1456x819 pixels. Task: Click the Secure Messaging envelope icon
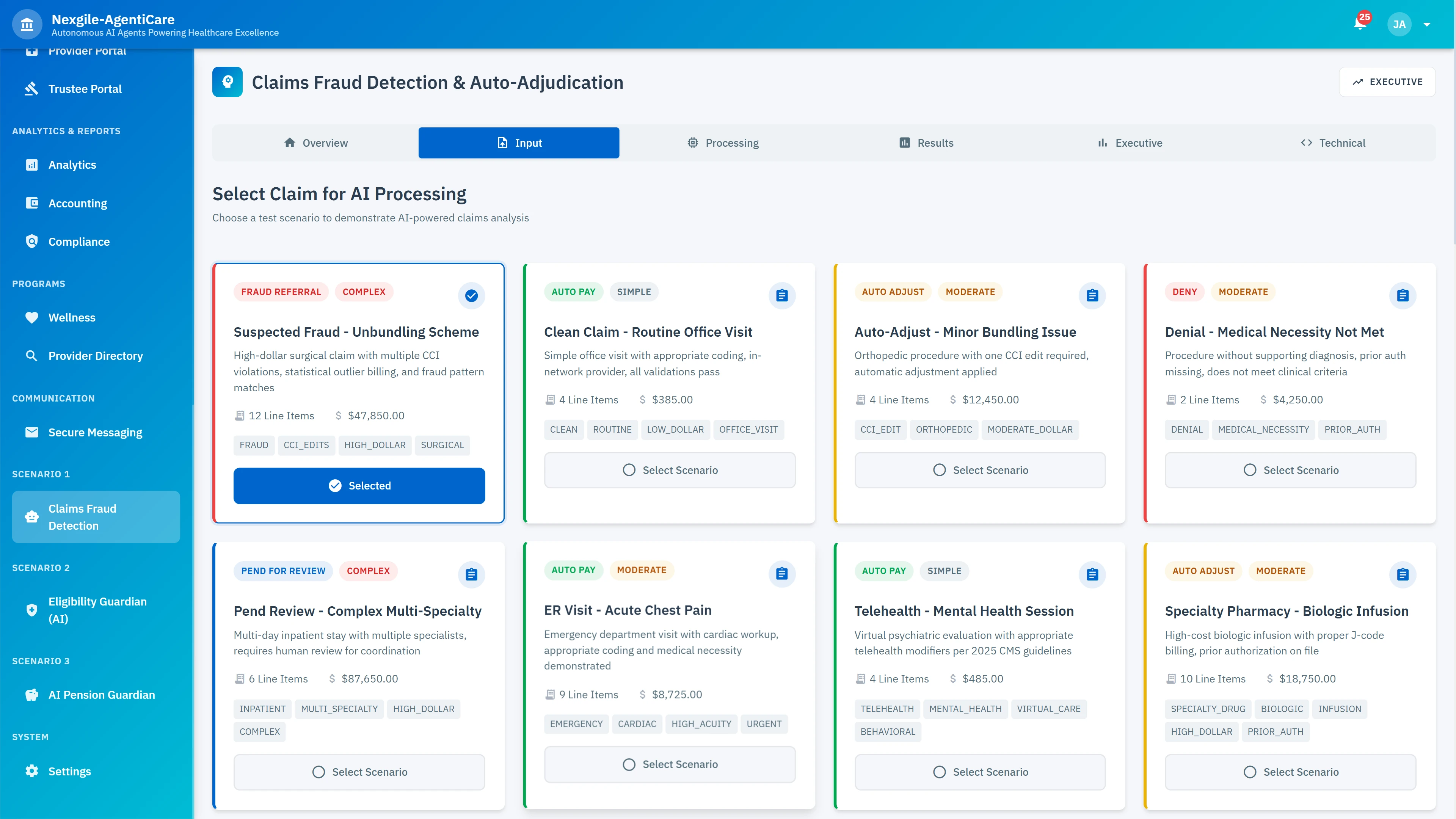pos(31,432)
